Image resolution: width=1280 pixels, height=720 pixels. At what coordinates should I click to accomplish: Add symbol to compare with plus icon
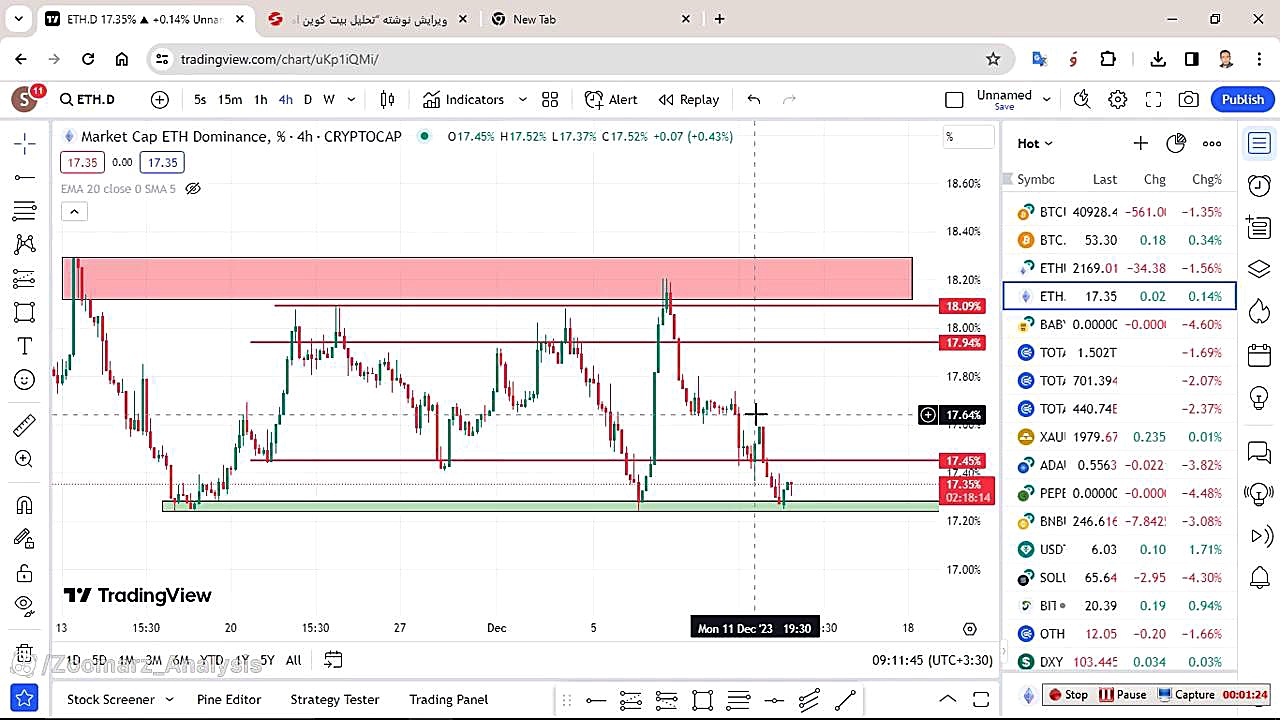click(x=160, y=99)
